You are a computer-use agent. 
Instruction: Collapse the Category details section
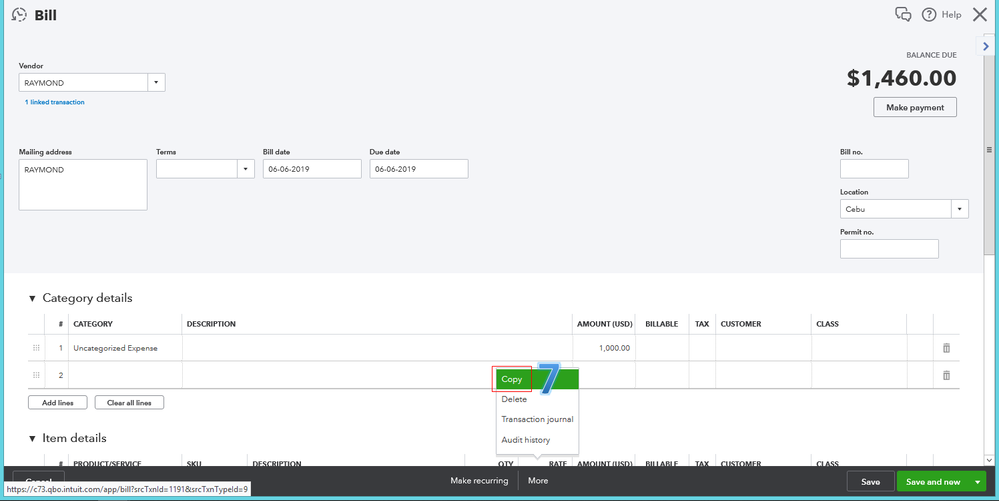pos(32,298)
